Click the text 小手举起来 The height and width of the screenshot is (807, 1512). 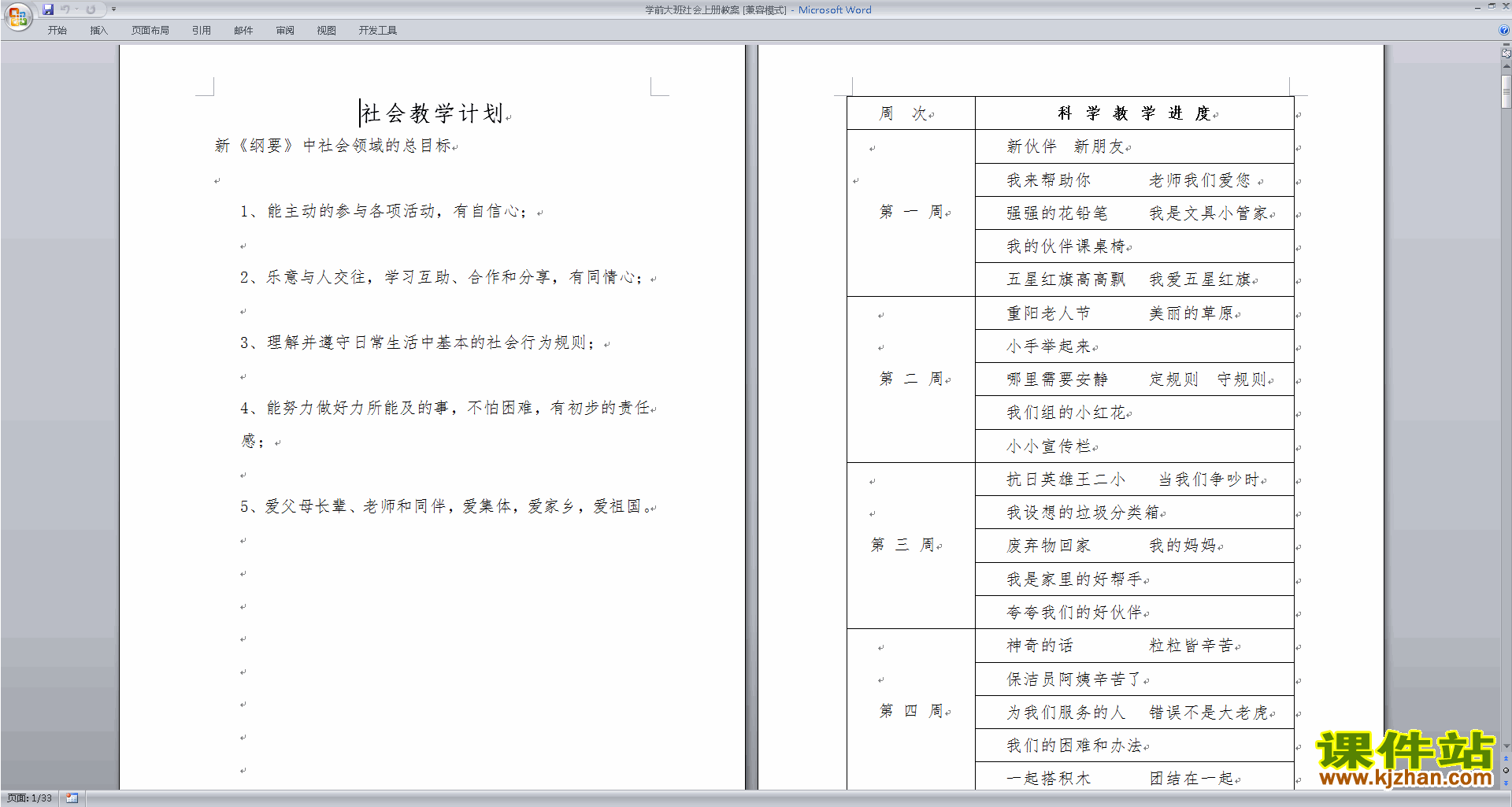(1049, 346)
